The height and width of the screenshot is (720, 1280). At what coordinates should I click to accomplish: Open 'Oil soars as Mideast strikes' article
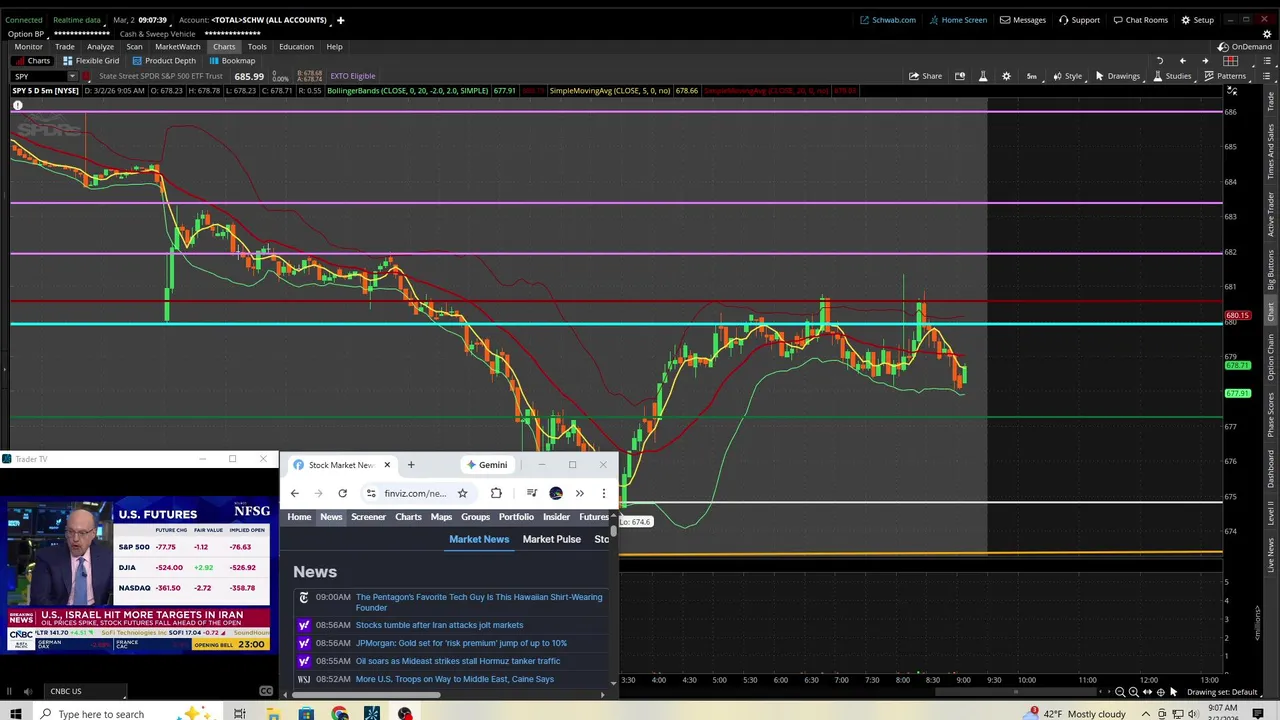click(458, 661)
